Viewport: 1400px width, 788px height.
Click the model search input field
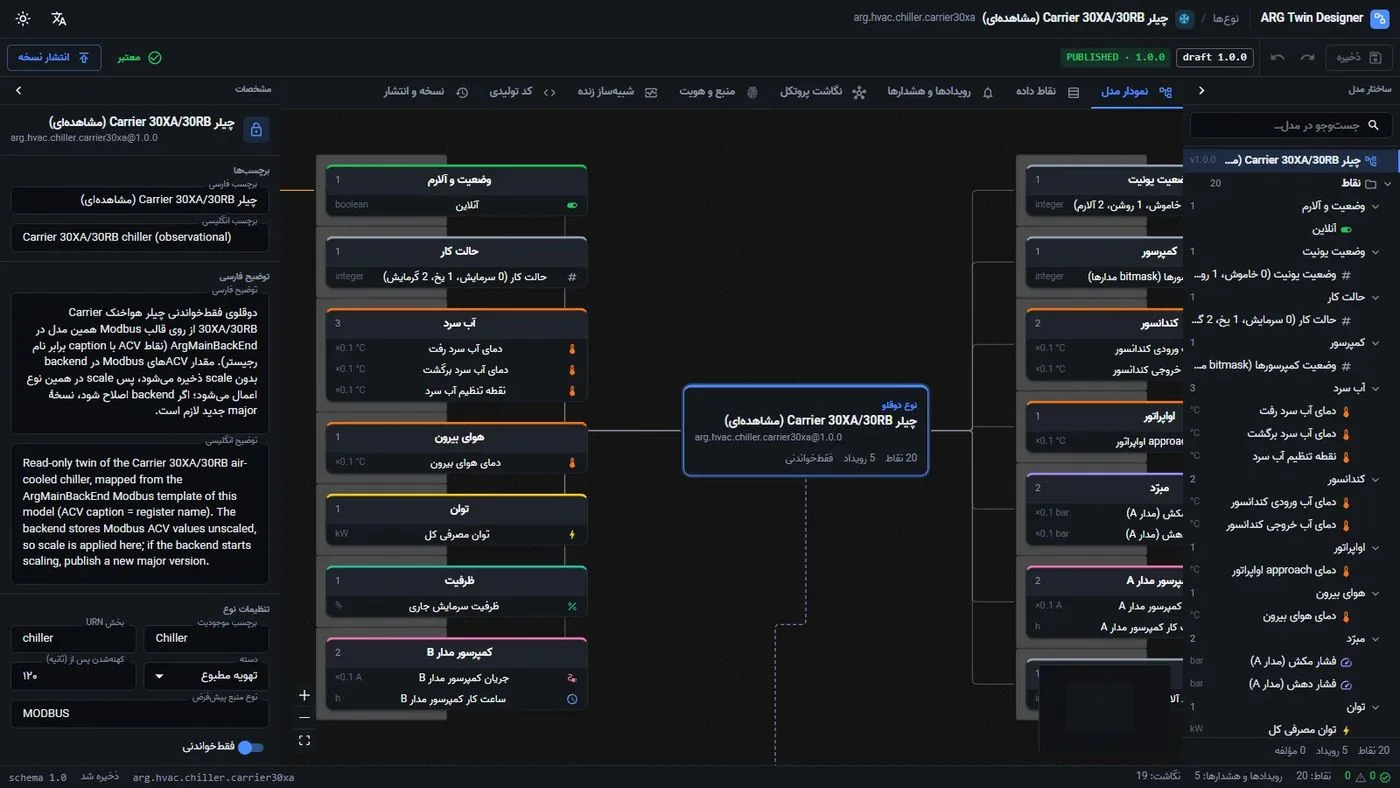tap(1290, 125)
